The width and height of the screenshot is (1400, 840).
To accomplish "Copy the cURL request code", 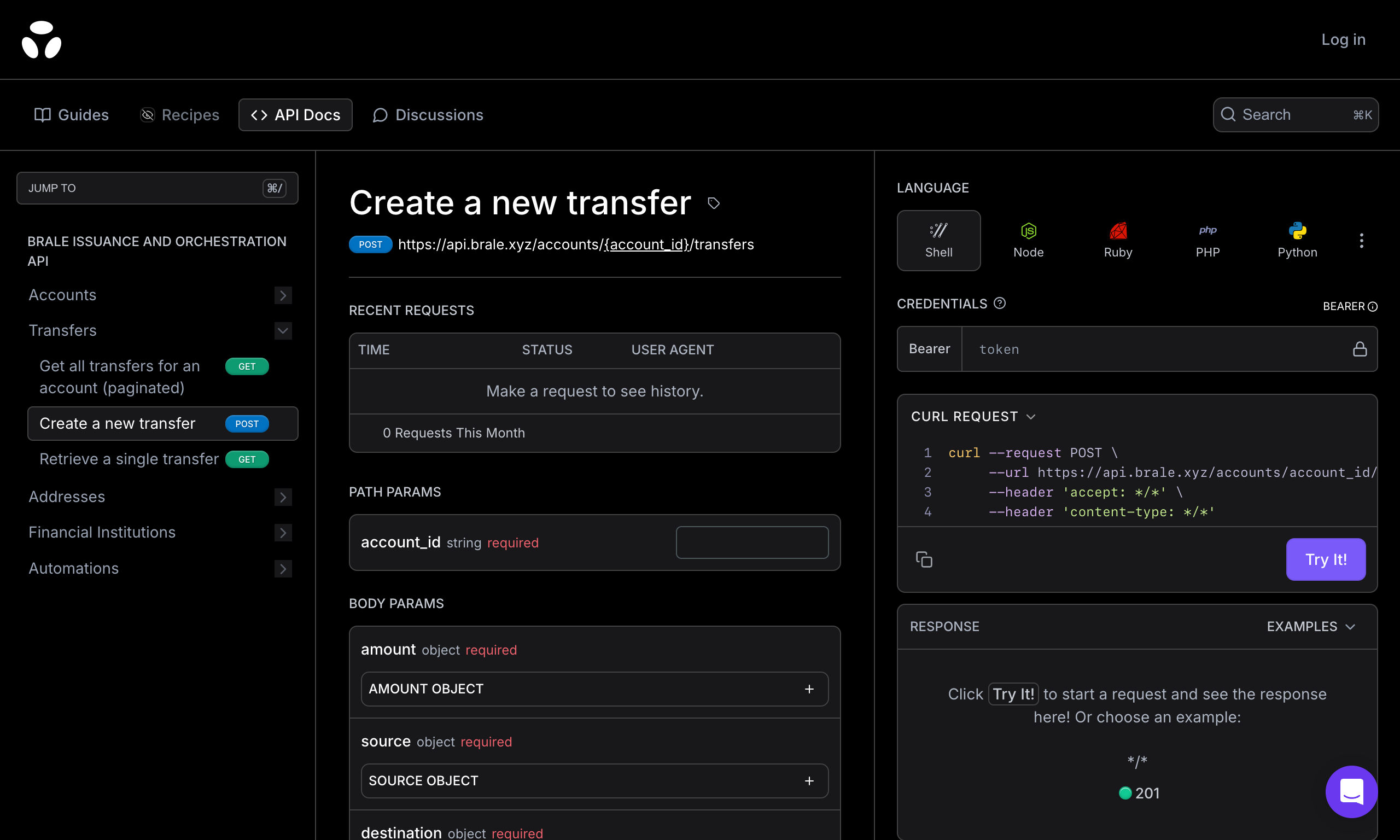I will point(924,559).
